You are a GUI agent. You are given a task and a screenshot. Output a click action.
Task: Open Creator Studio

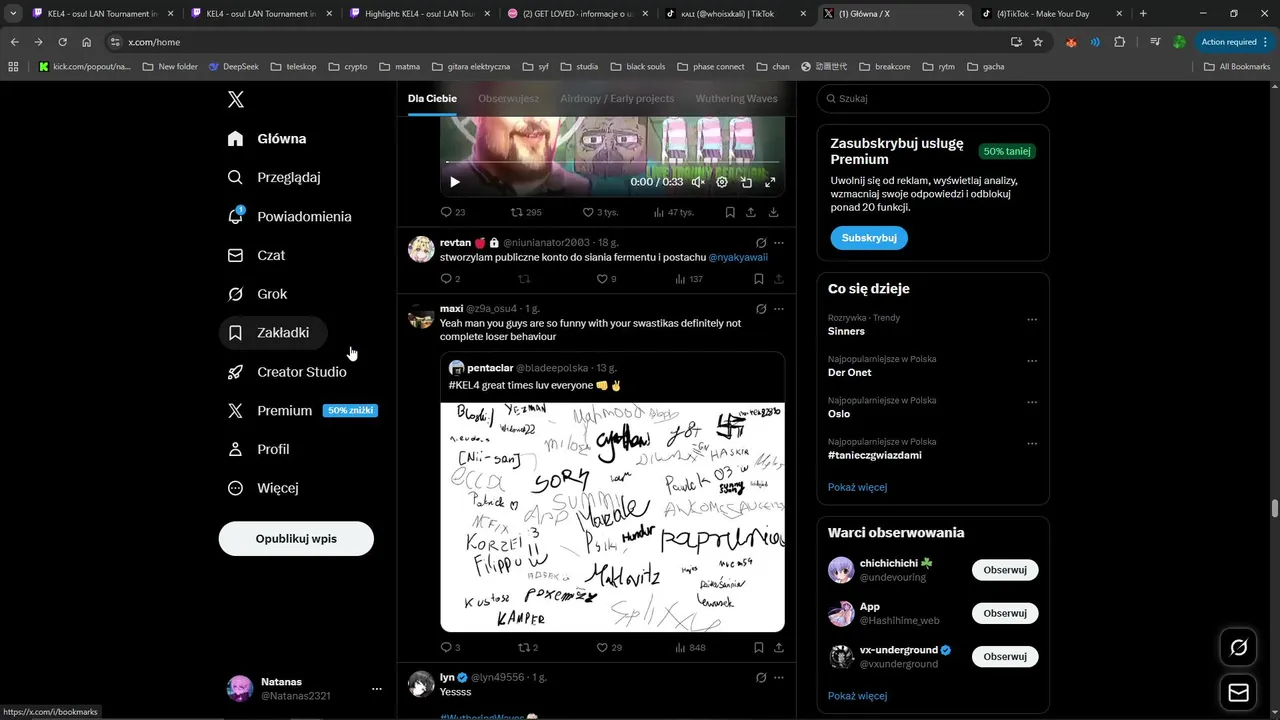tap(288, 372)
